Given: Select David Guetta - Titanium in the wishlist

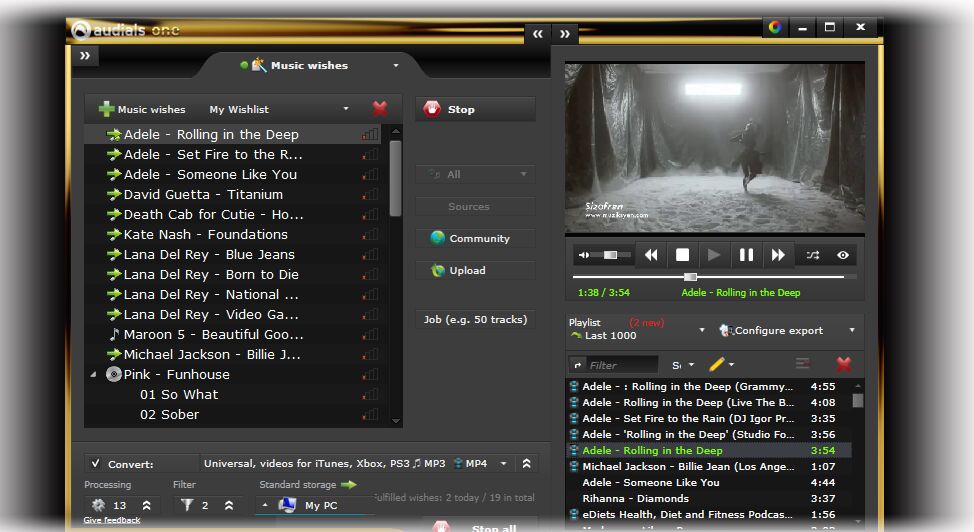Looking at the screenshot, I should [203, 194].
